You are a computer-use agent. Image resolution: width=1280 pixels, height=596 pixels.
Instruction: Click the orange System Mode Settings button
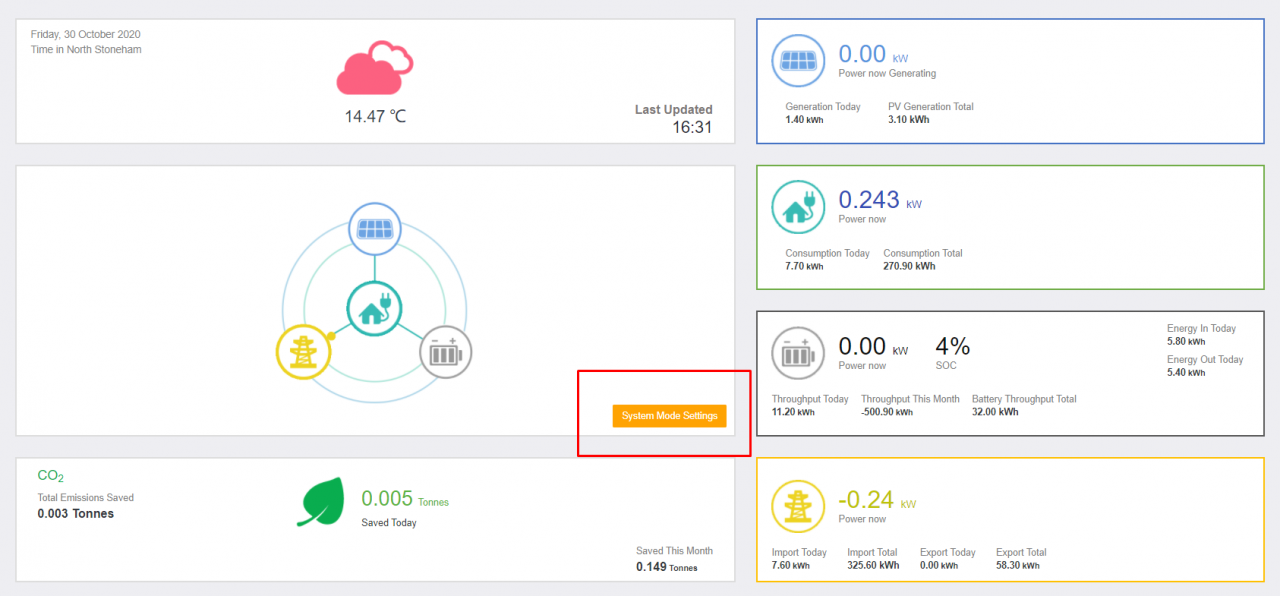pos(669,416)
